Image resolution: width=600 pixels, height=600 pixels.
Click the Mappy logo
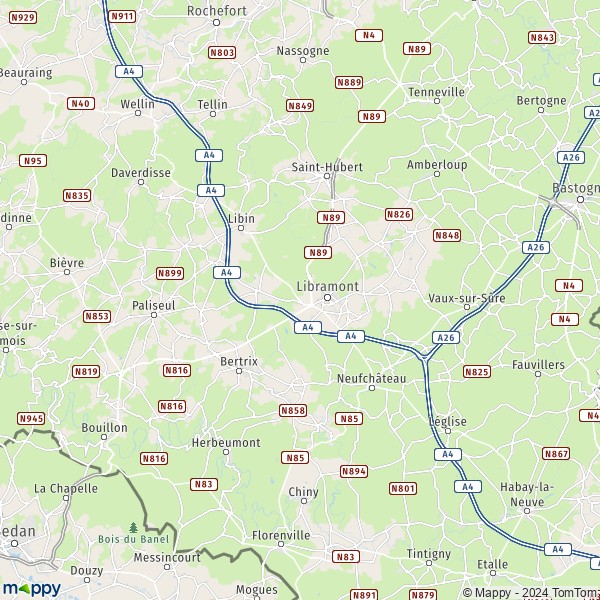coord(32,589)
